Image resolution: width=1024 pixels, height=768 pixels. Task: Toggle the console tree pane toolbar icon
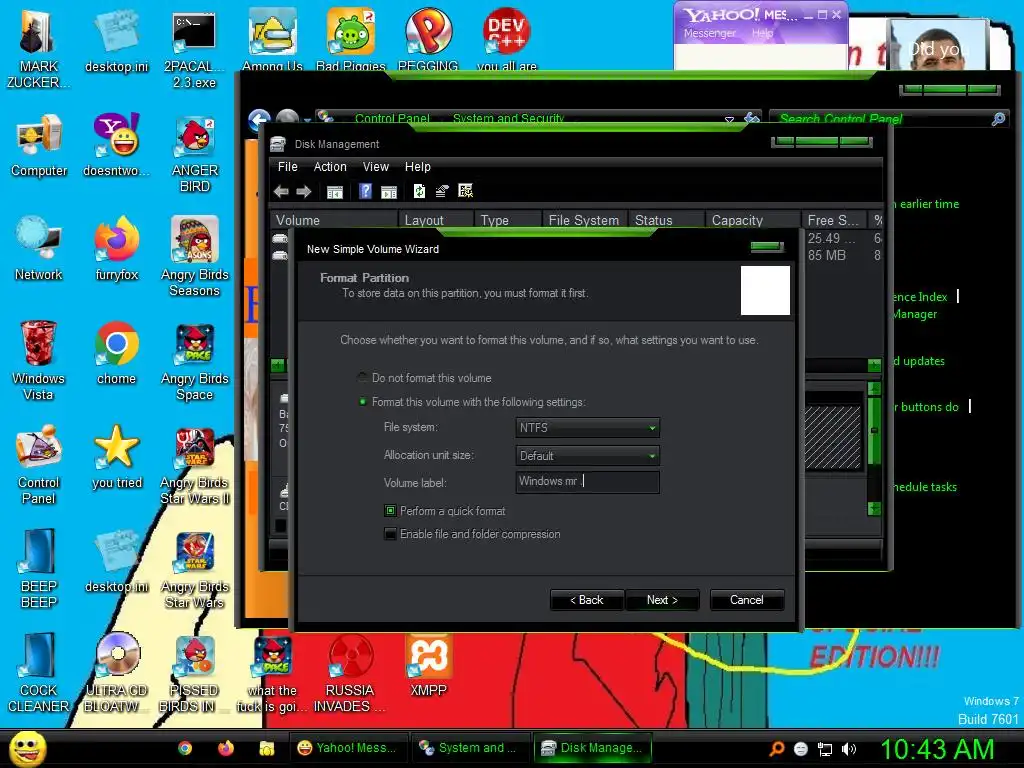pyautogui.click(x=334, y=191)
